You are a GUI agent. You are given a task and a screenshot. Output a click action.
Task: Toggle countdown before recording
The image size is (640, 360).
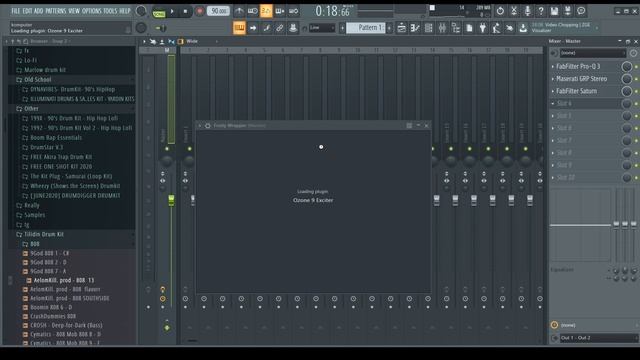[266, 11]
